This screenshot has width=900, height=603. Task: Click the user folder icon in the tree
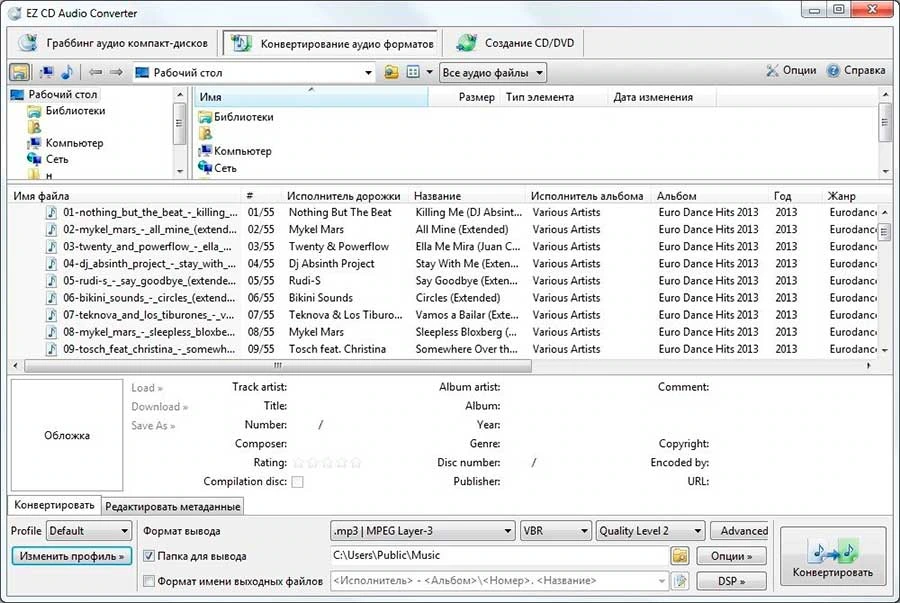coord(34,127)
